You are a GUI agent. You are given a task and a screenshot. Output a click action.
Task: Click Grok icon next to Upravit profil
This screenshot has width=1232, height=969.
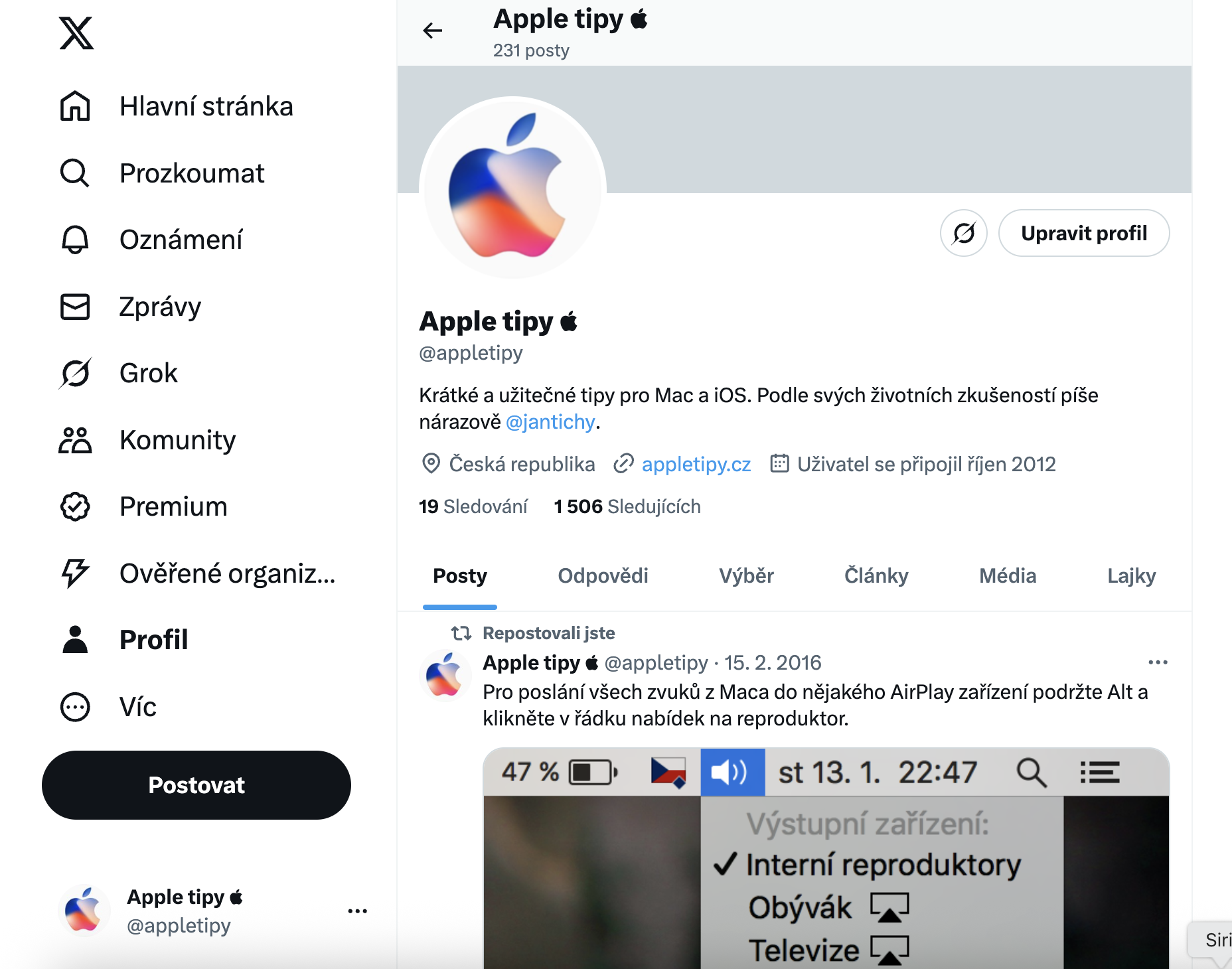964,233
